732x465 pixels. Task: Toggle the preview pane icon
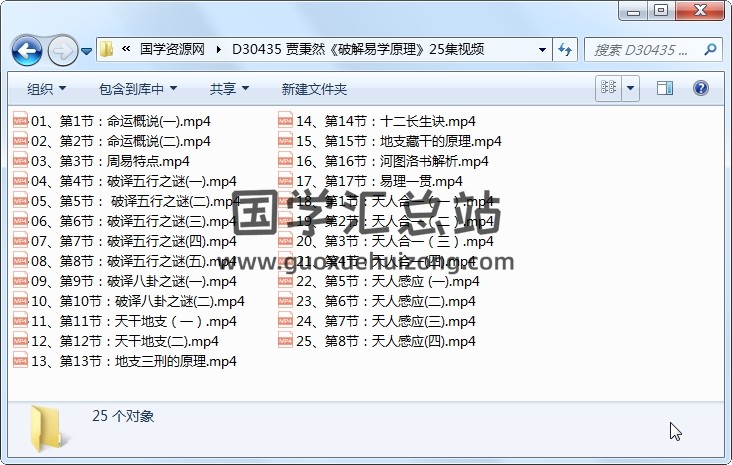(x=665, y=89)
